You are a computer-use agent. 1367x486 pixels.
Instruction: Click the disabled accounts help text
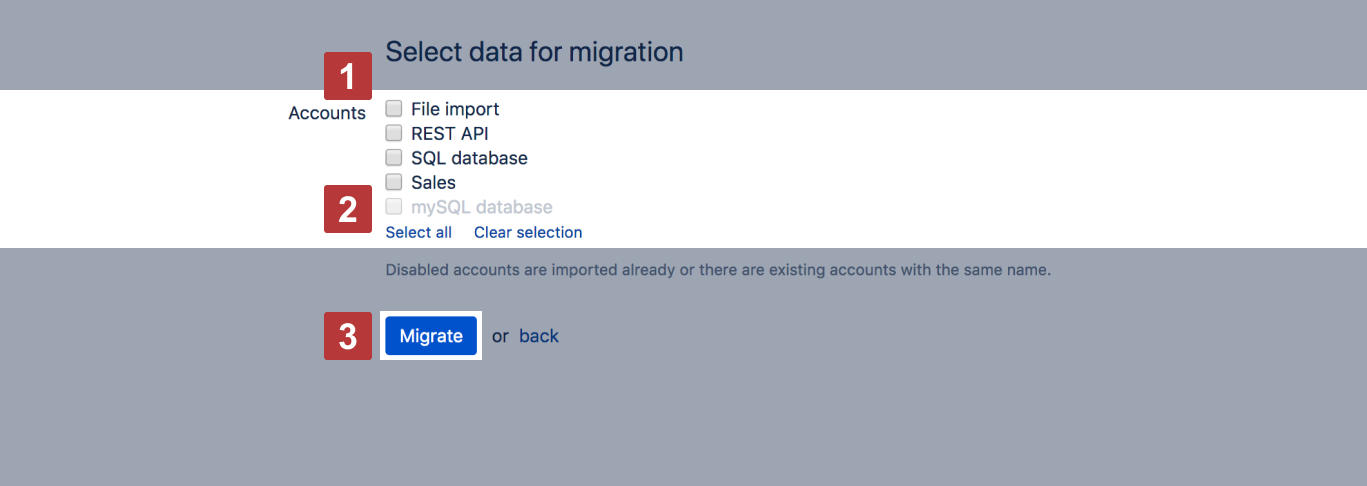click(717, 270)
